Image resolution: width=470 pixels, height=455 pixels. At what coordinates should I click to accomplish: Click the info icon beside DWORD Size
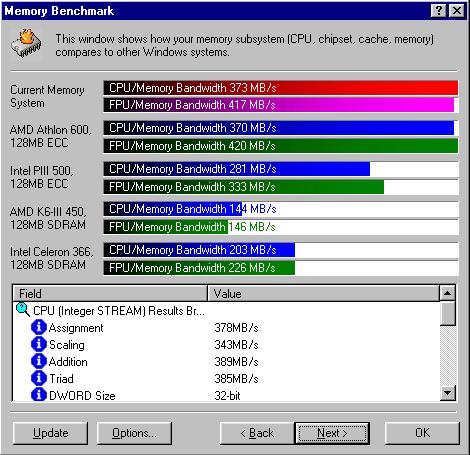pos(39,395)
